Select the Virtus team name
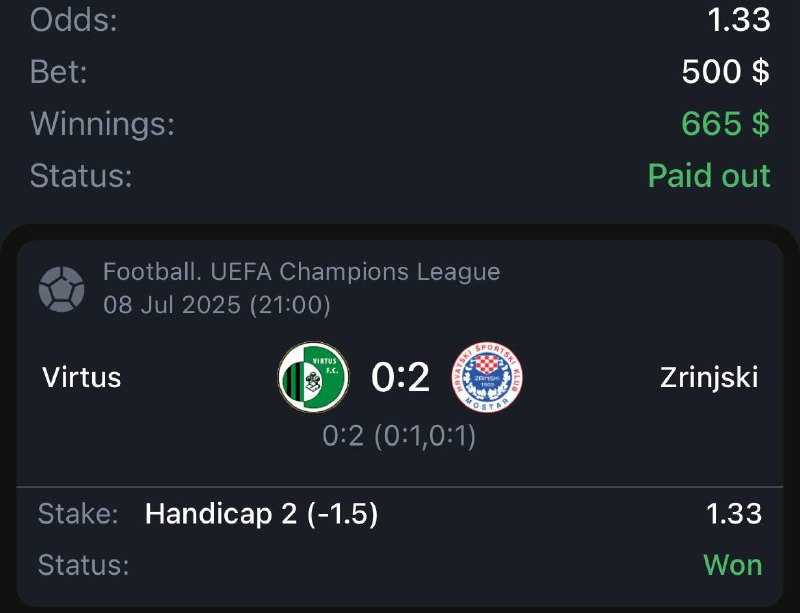This screenshot has height=613, width=800. (x=82, y=377)
